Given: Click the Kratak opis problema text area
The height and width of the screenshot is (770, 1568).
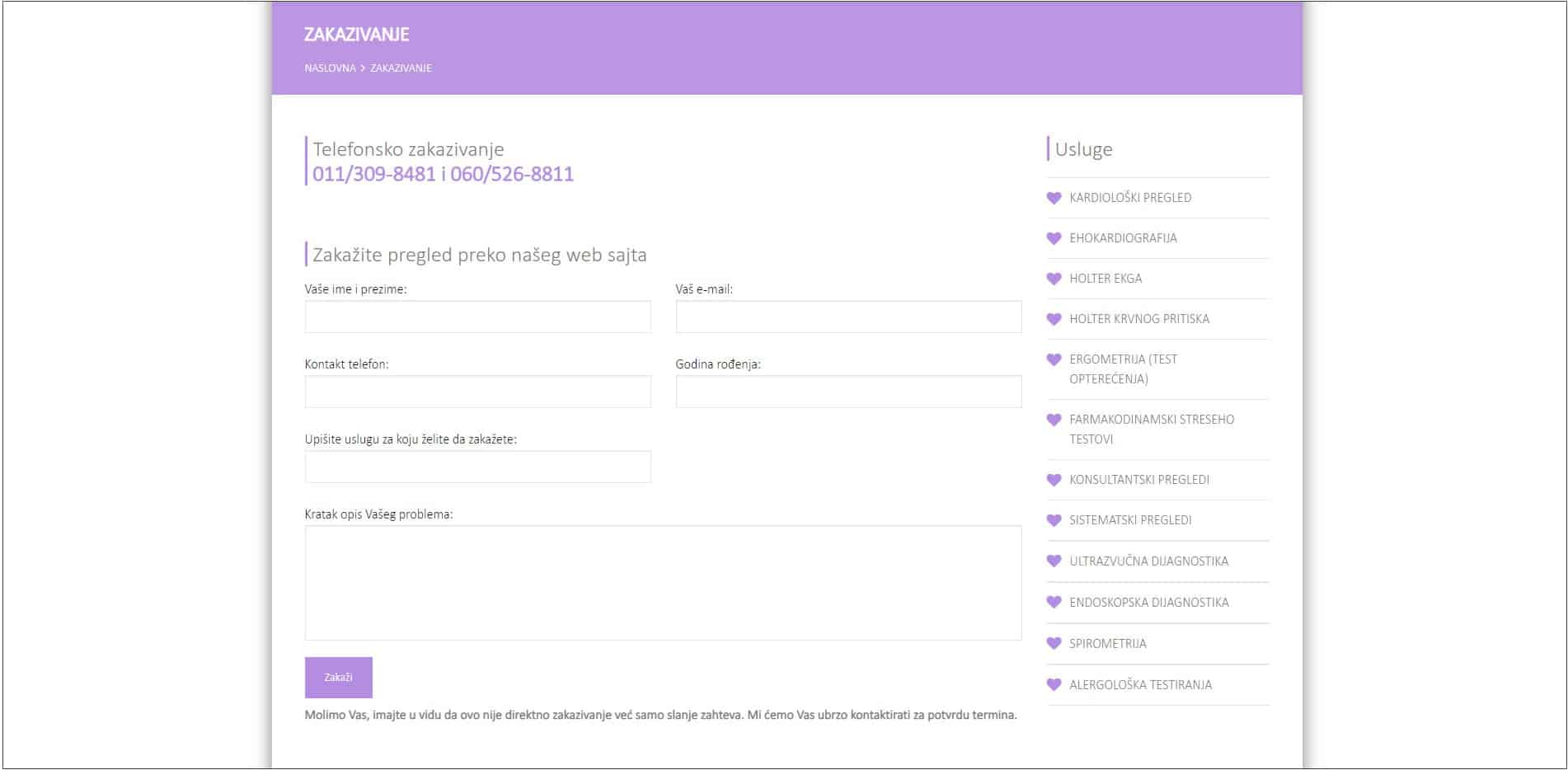Looking at the screenshot, I should [x=663, y=583].
